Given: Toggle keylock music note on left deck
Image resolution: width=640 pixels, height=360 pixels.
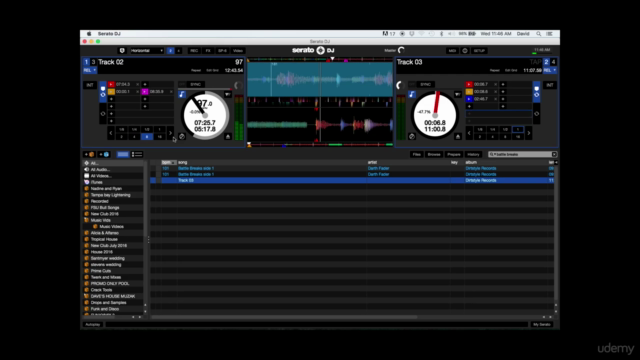Looking at the screenshot, I should tap(182, 94).
